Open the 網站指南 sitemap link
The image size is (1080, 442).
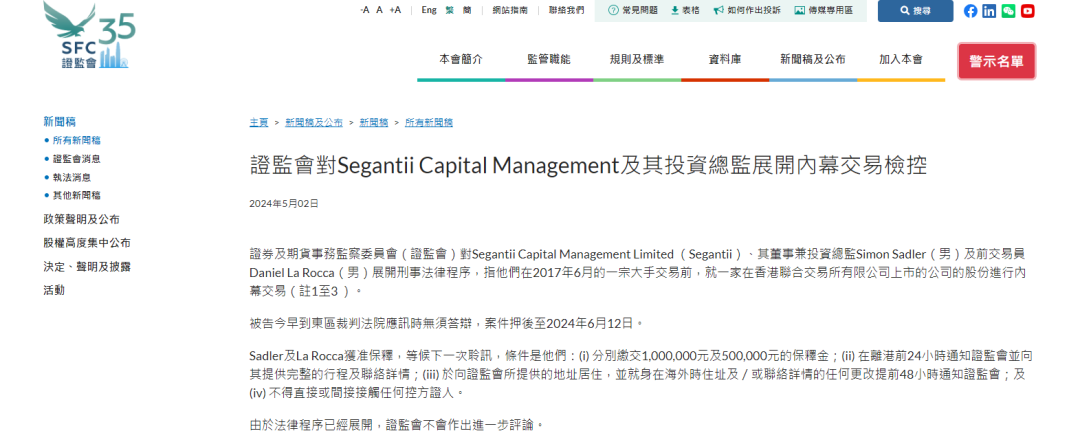[x=510, y=10]
